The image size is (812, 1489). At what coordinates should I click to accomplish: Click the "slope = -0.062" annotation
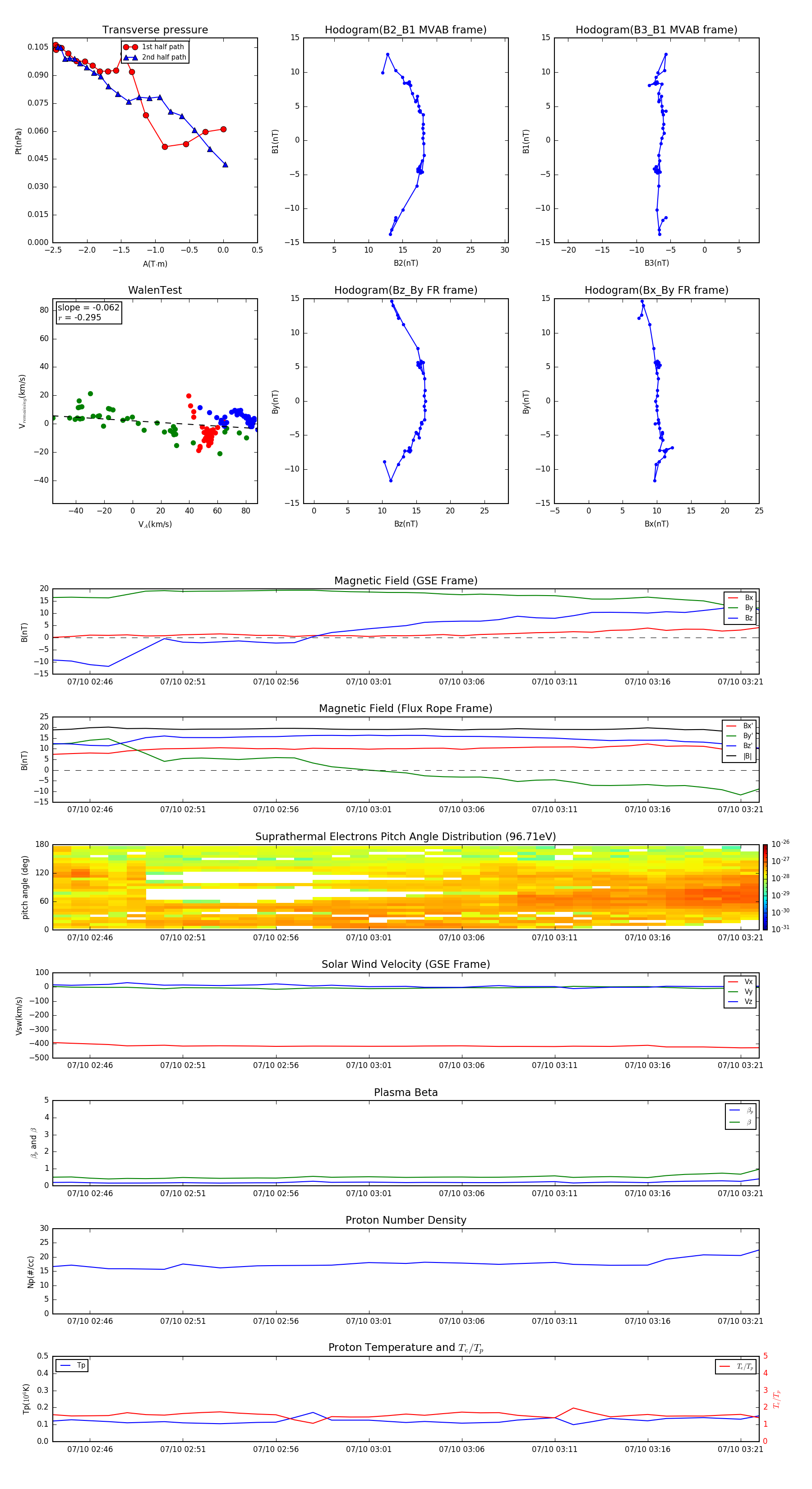[88, 308]
